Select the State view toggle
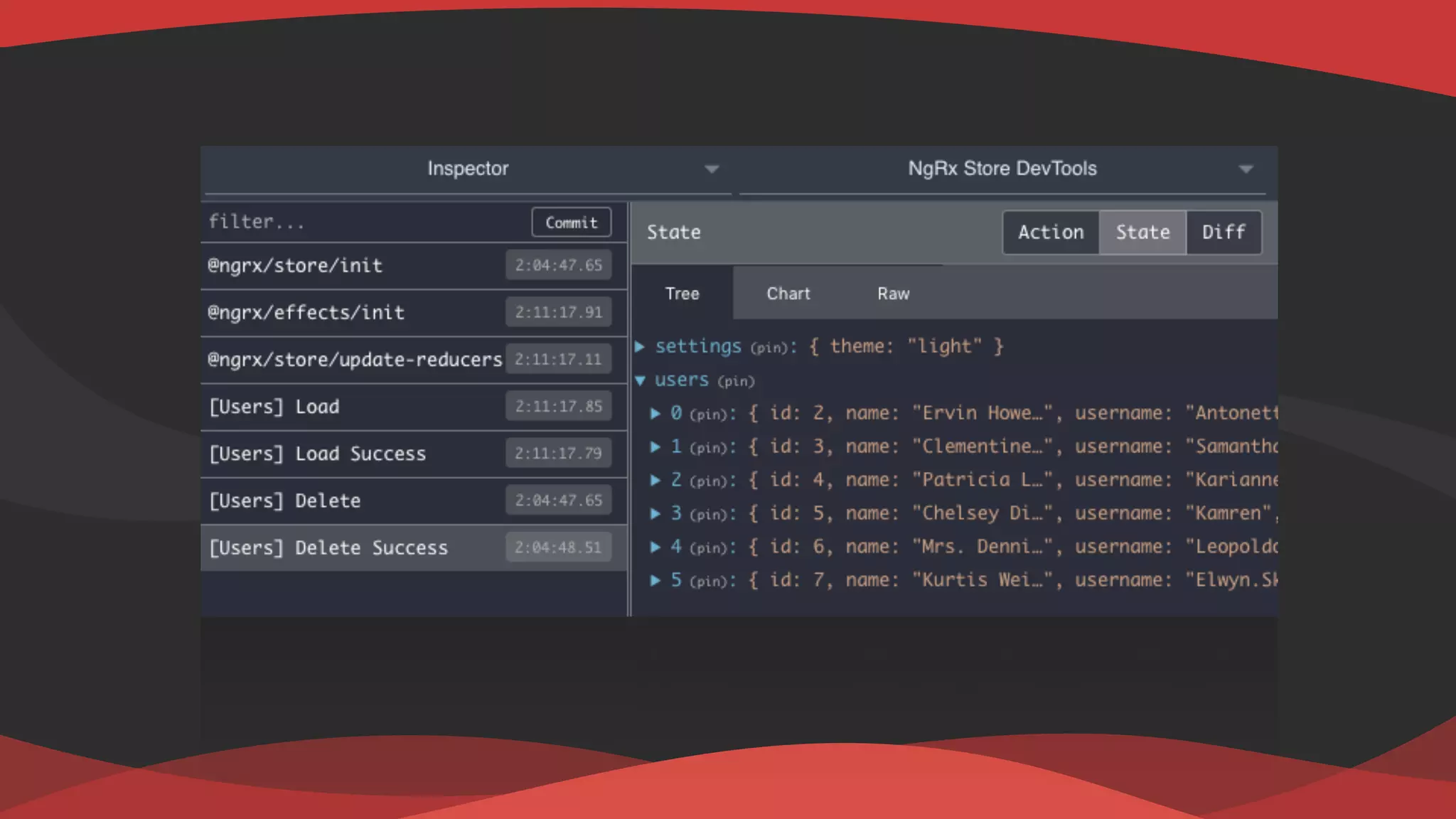1456x819 pixels. click(1142, 232)
